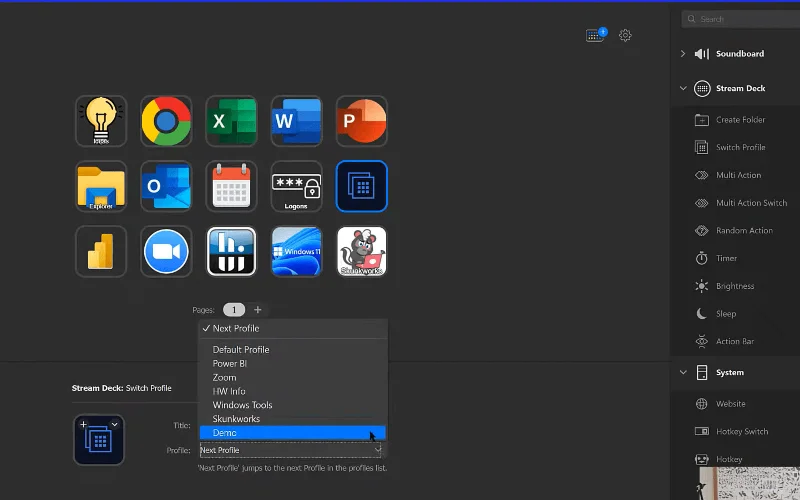Expand the Soundboard category
Viewport: 800px width, 500px height.
pyautogui.click(x=683, y=54)
